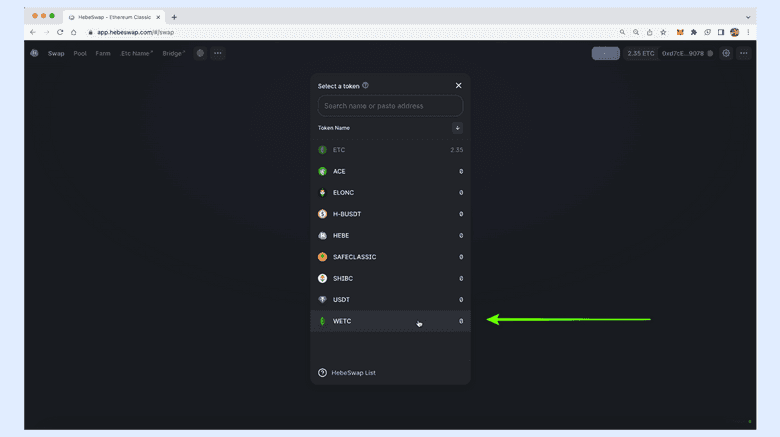Click the SHIBC token icon

[x=322, y=279]
